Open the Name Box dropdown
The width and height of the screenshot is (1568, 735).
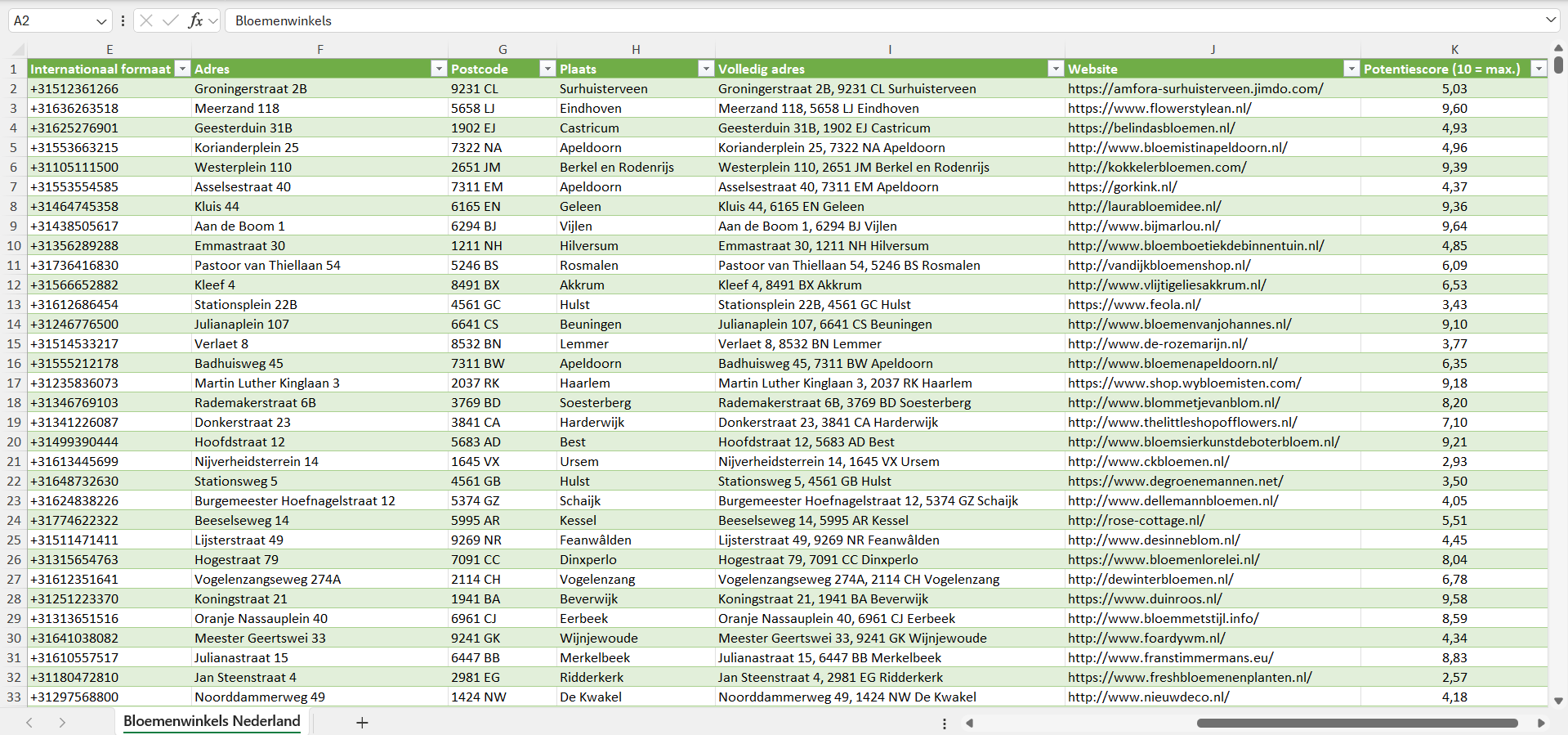(x=101, y=21)
